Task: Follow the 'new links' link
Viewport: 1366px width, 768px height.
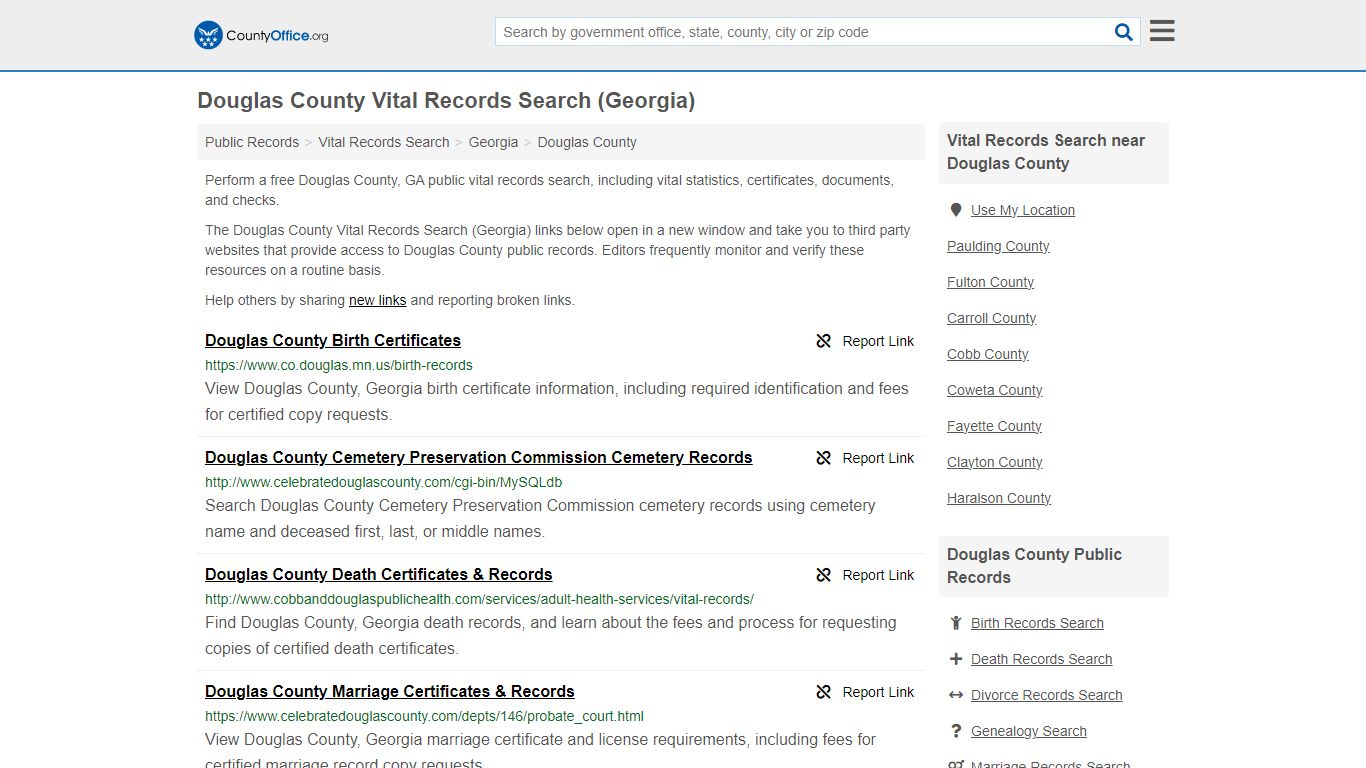Action: [378, 300]
